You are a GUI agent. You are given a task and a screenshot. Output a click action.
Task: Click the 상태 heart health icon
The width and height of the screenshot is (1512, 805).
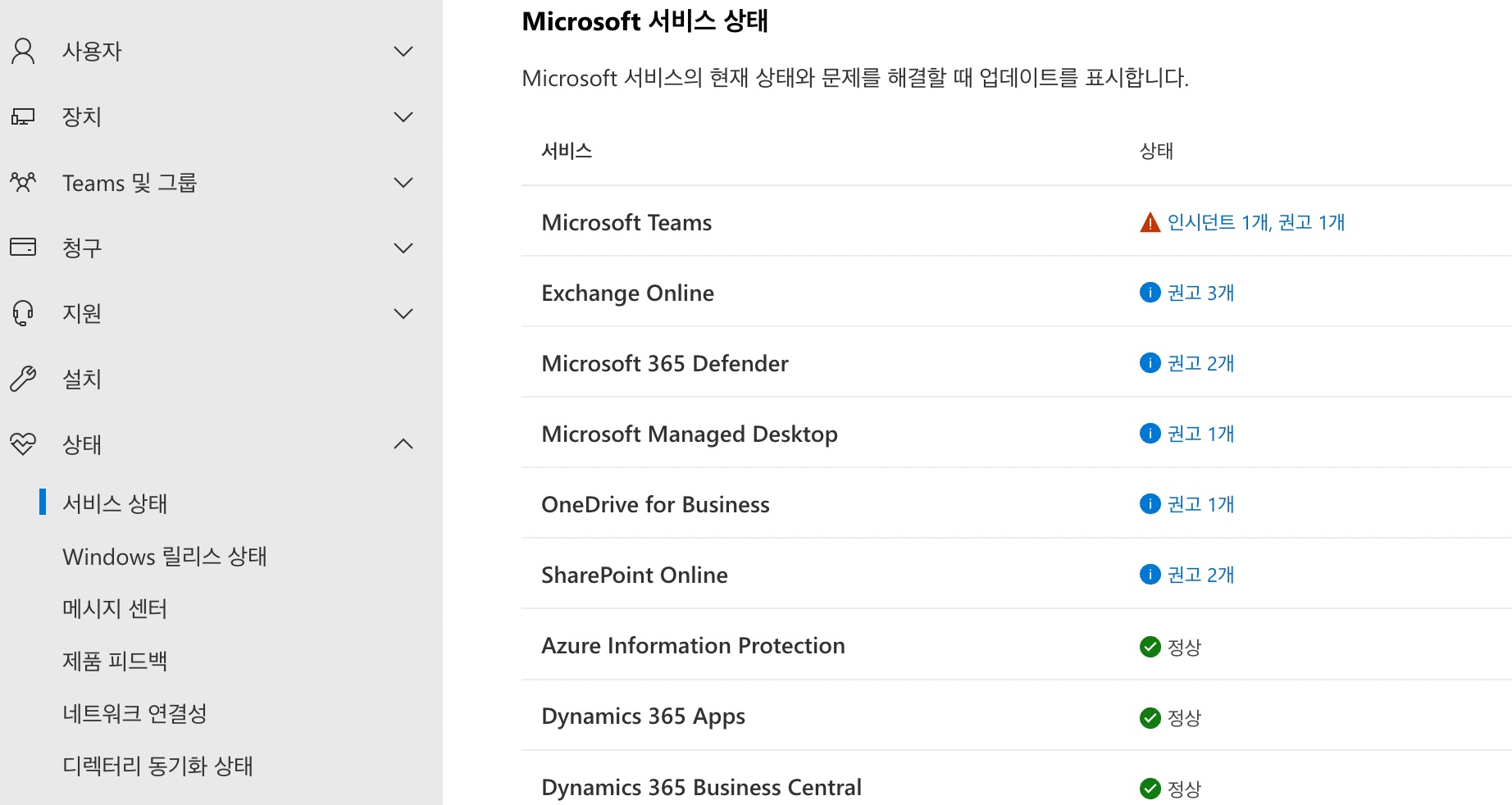pyautogui.click(x=23, y=444)
